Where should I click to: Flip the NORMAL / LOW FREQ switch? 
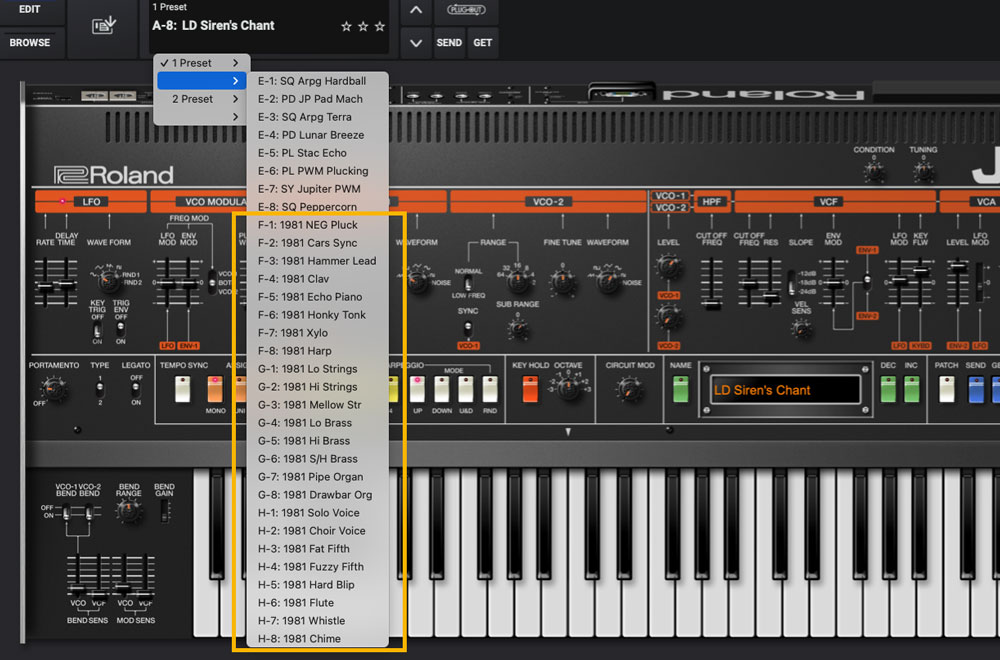(467, 283)
